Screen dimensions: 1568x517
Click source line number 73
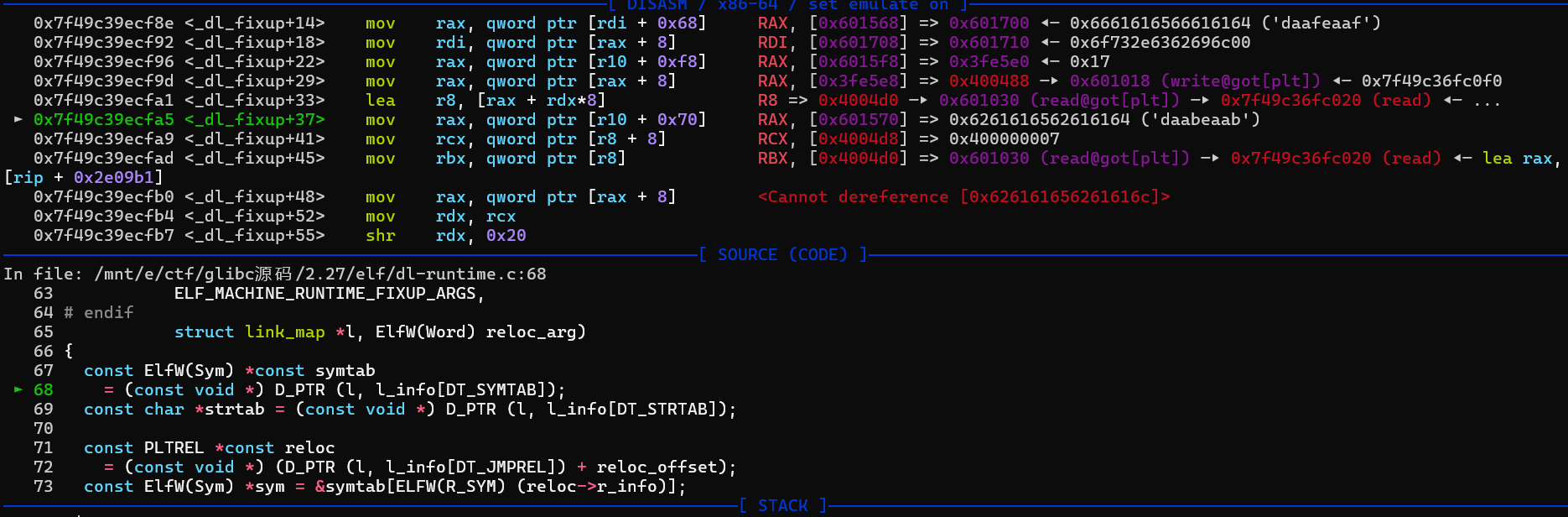pos(43,487)
